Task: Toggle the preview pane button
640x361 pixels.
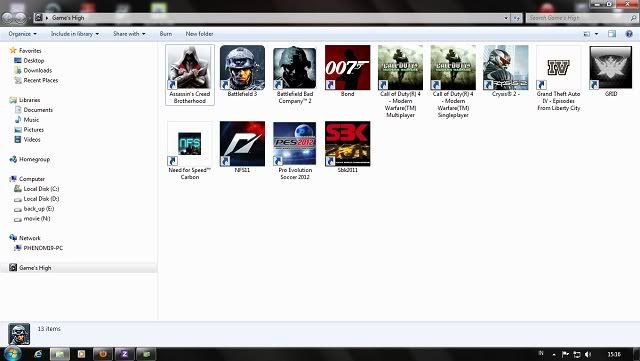Action: (x=612, y=34)
